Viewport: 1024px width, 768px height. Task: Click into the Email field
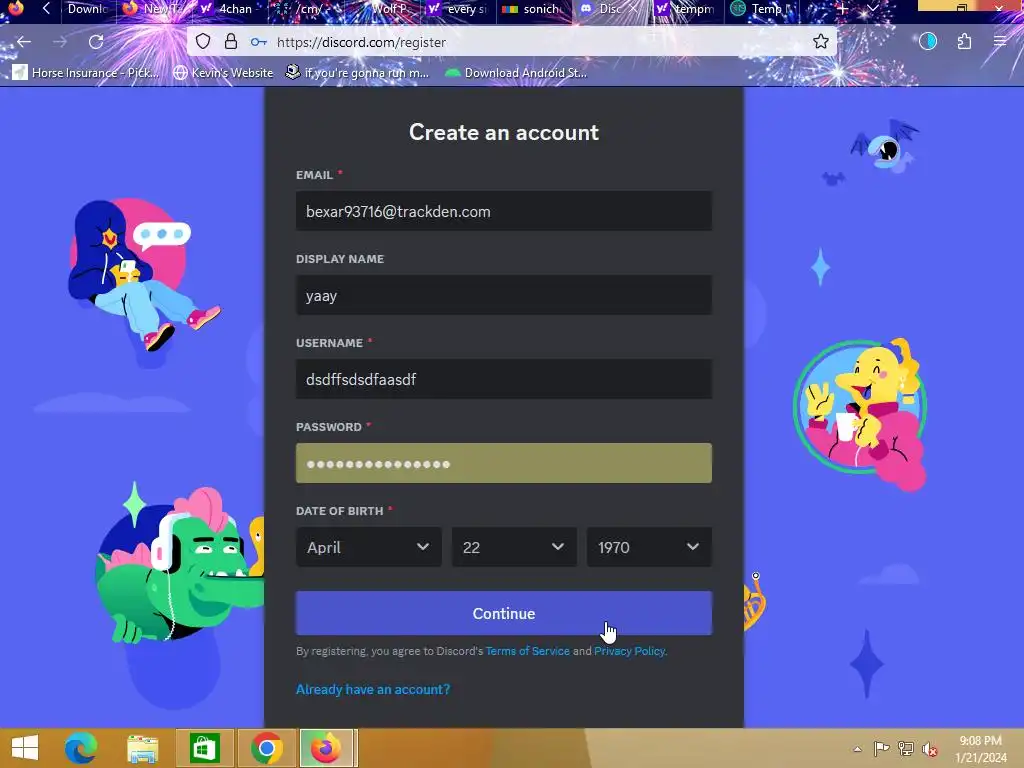(504, 211)
